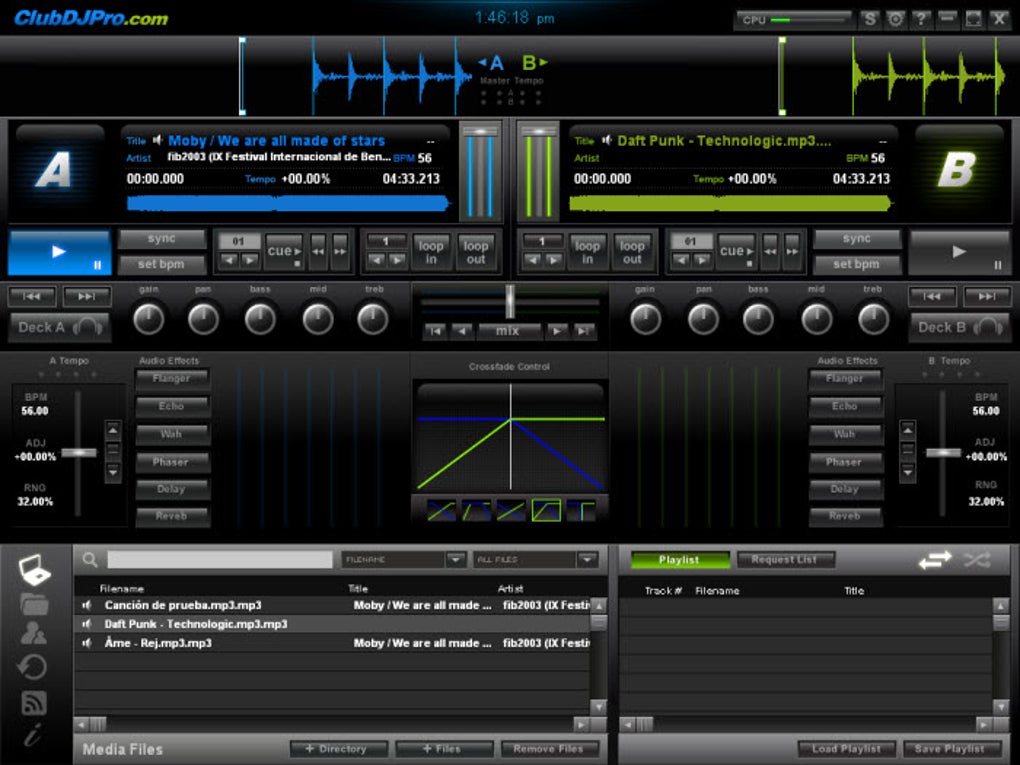The height and width of the screenshot is (765, 1020).
Task: Click the + Directory button
Action: click(x=339, y=749)
